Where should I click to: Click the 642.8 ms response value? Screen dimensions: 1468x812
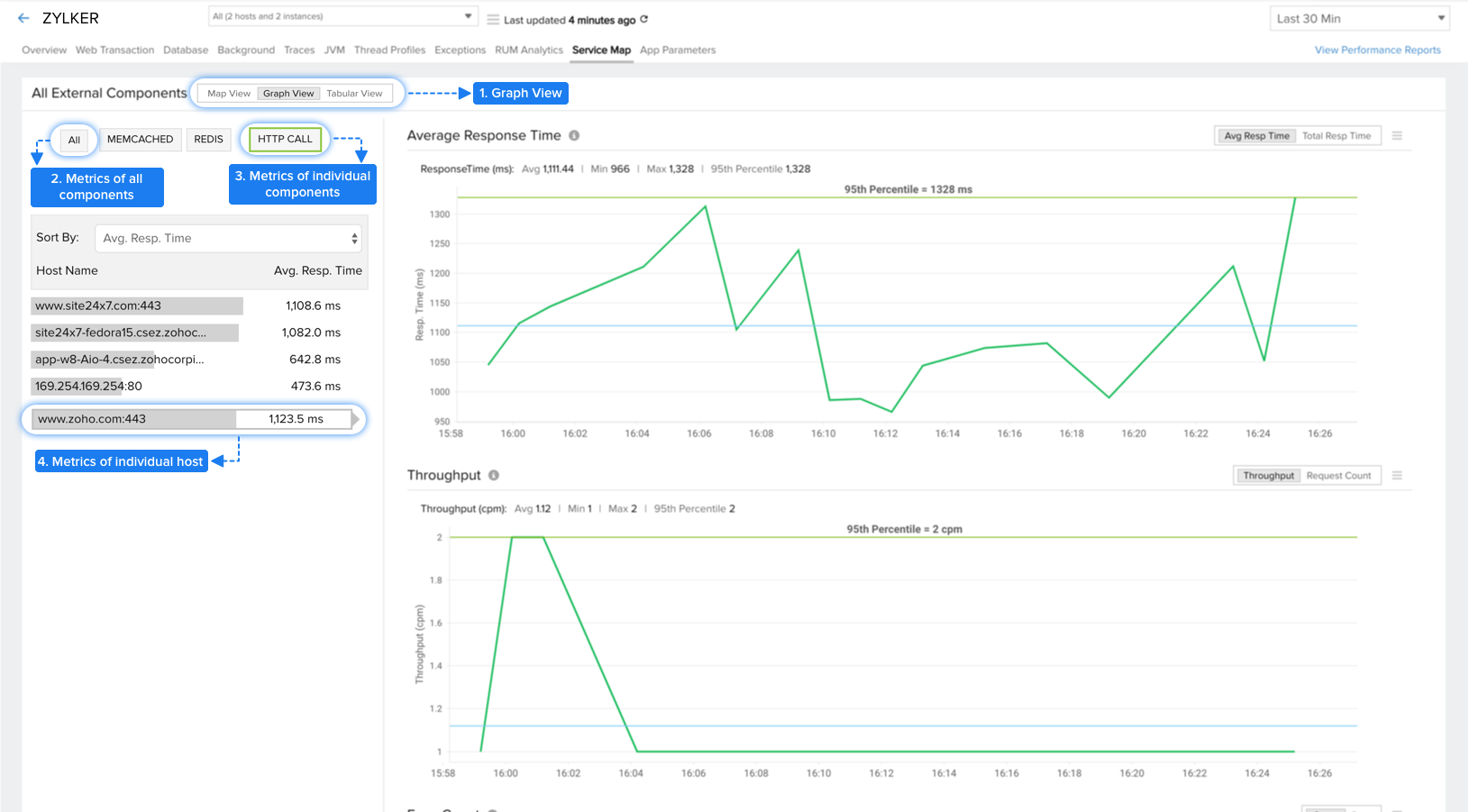(x=315, y=359)
